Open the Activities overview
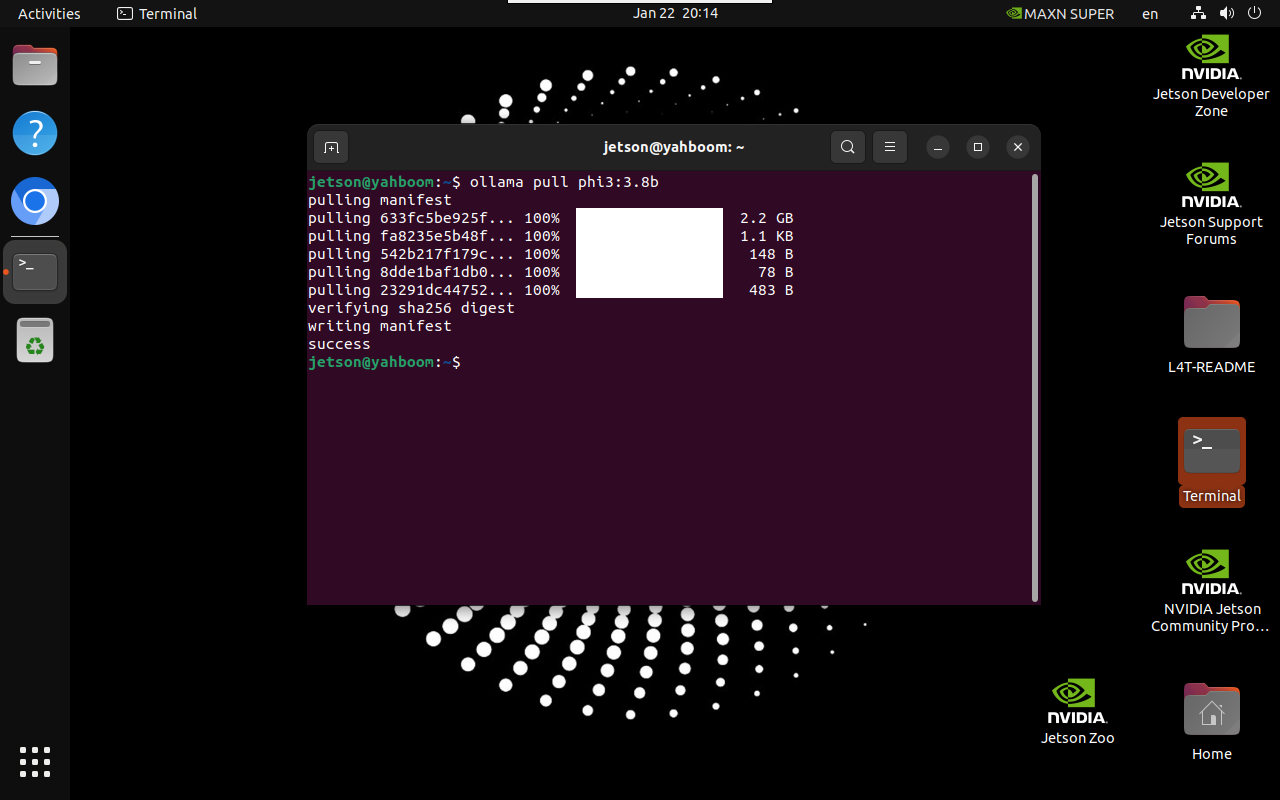The height and width of the screenshot is (800, 1280). [49, 13]
